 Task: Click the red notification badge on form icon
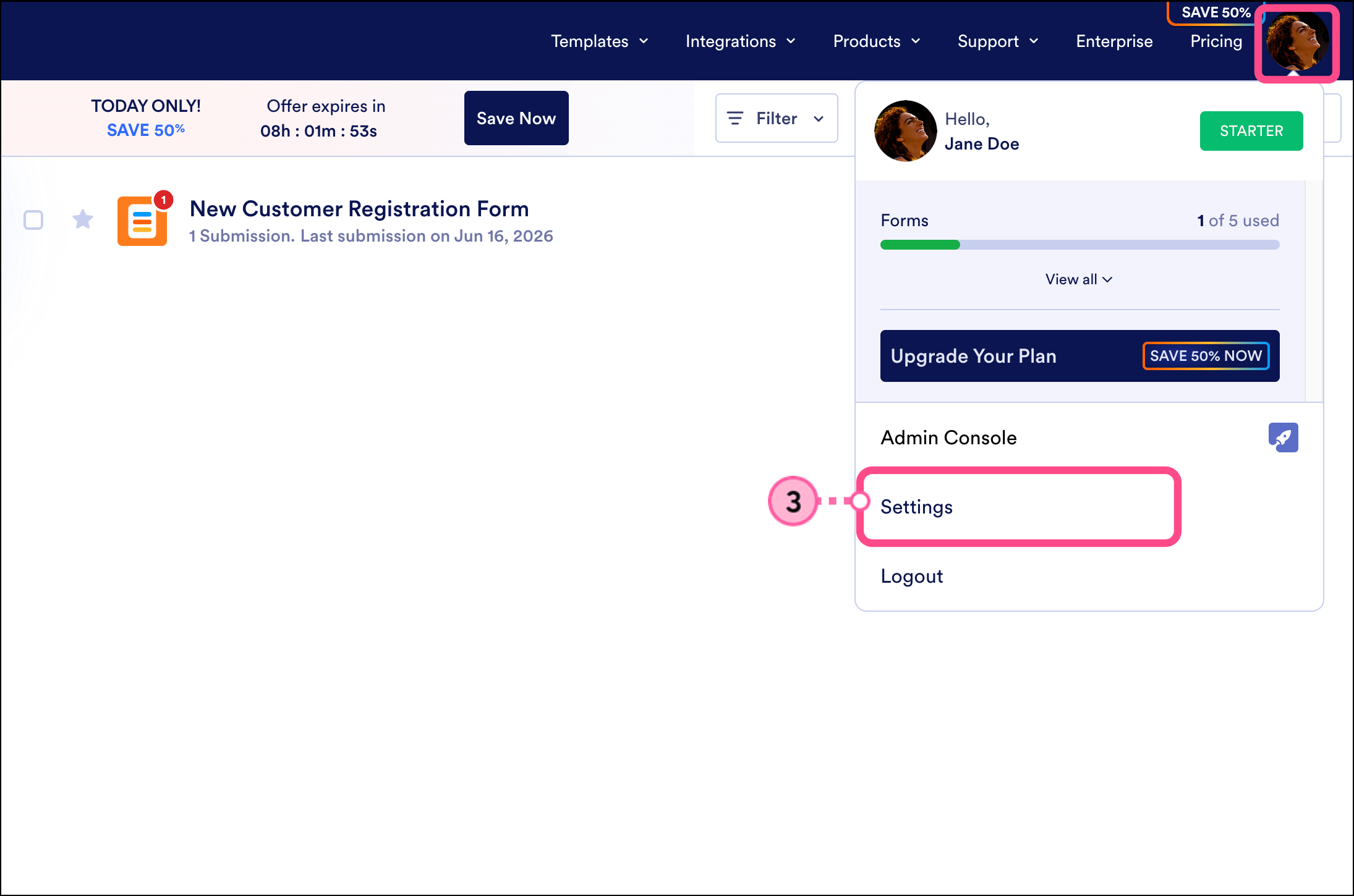163,200
